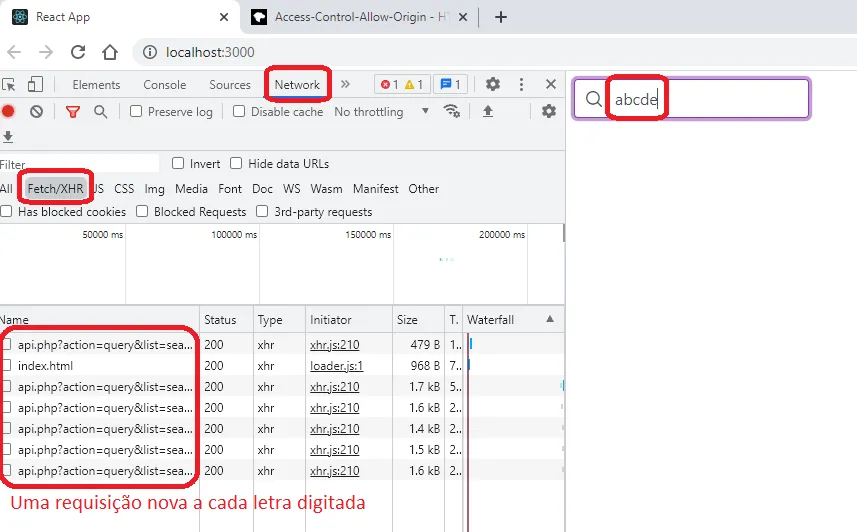Screen dimensions: 857x532
Task: Open network conditions wifi icon
Action: (x=451, y=112)
